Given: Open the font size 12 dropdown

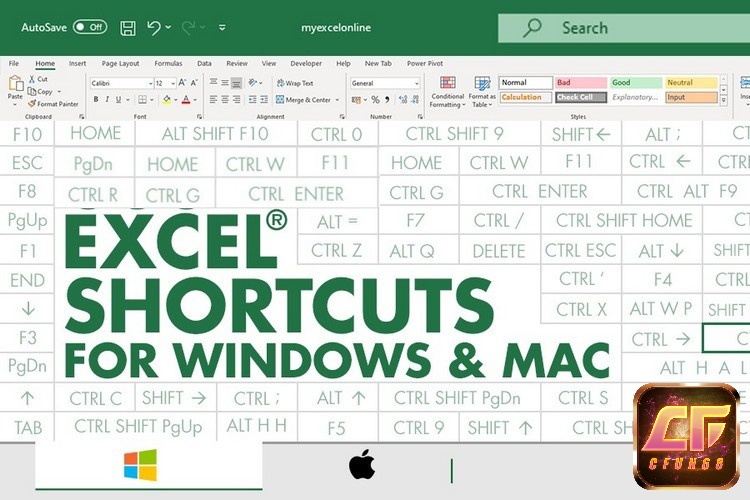Looking at the screenshot, I should [173, 83].
